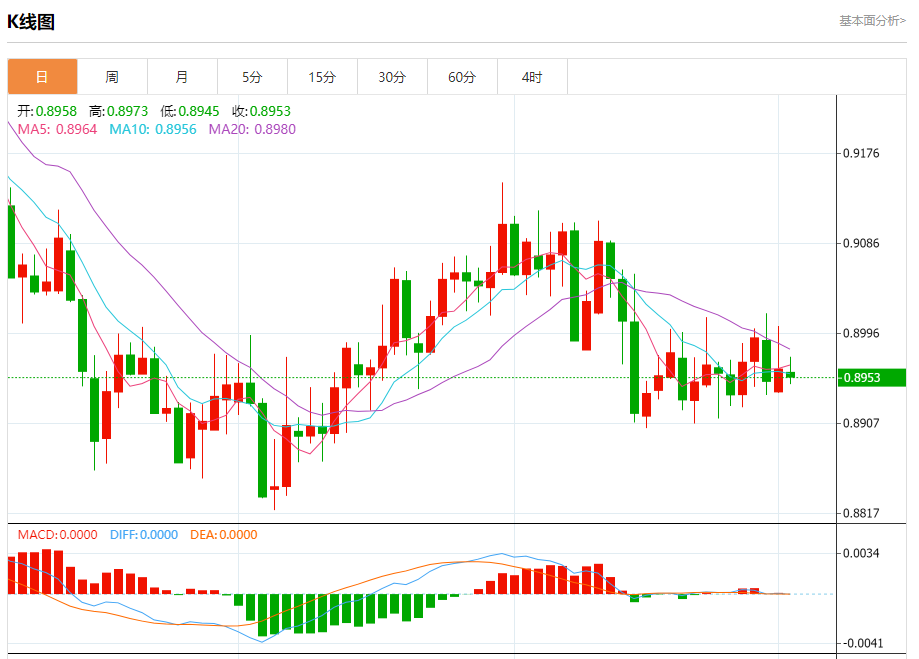
Task: Click the 0.0034 MACD axis label
Action: [x=861, y=553]
